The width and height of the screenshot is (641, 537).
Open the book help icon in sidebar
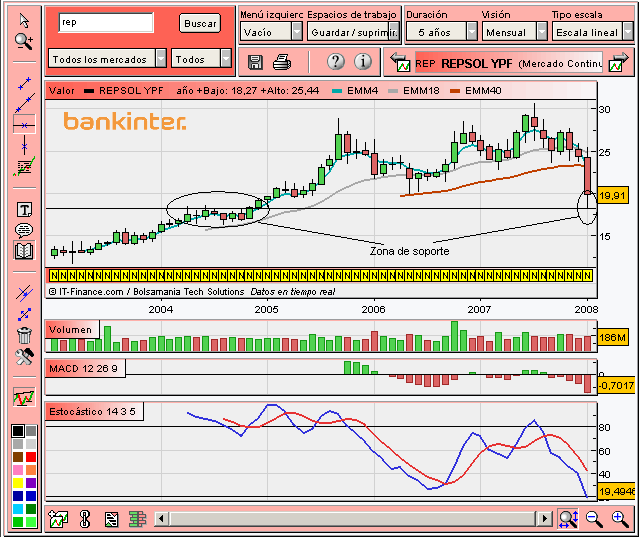(x=24, y=251)
